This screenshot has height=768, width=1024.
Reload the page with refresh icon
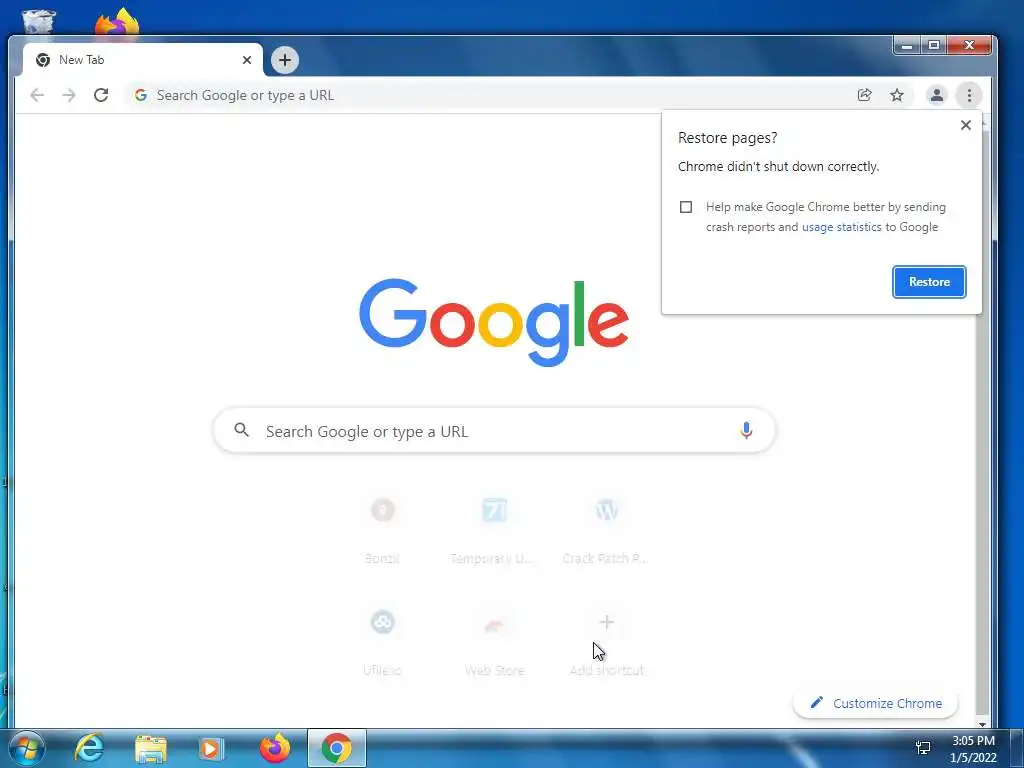(101, 95)
